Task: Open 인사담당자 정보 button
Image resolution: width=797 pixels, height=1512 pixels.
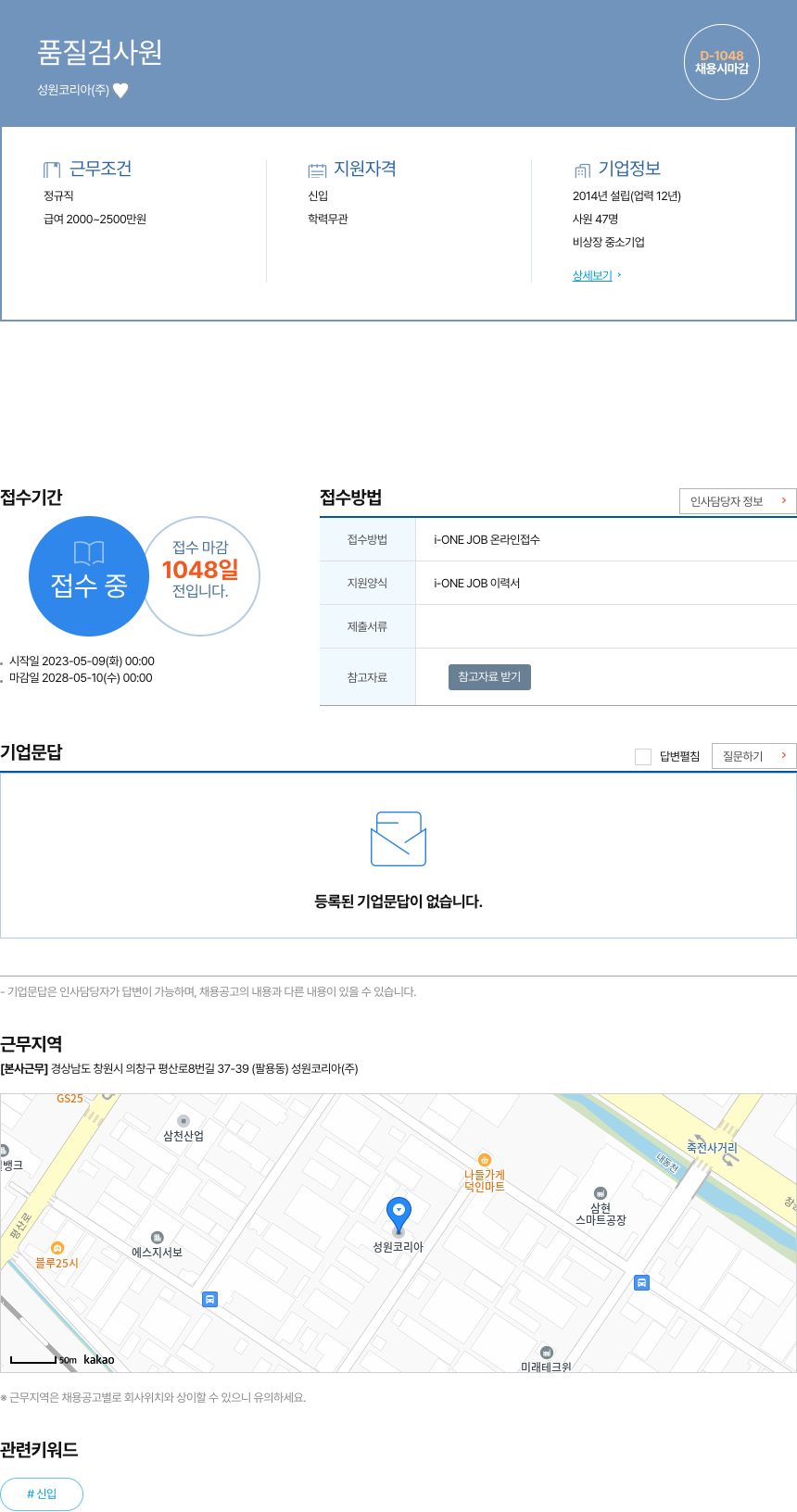Action: tap(738, 501)
